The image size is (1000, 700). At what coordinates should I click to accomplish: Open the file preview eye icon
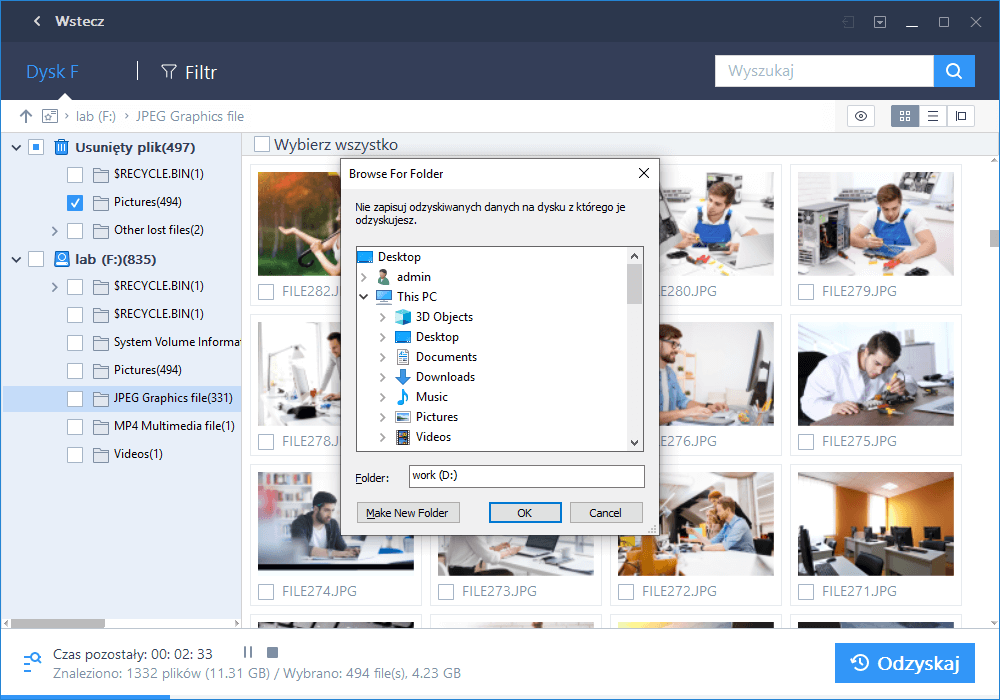[x=860, y=115]
